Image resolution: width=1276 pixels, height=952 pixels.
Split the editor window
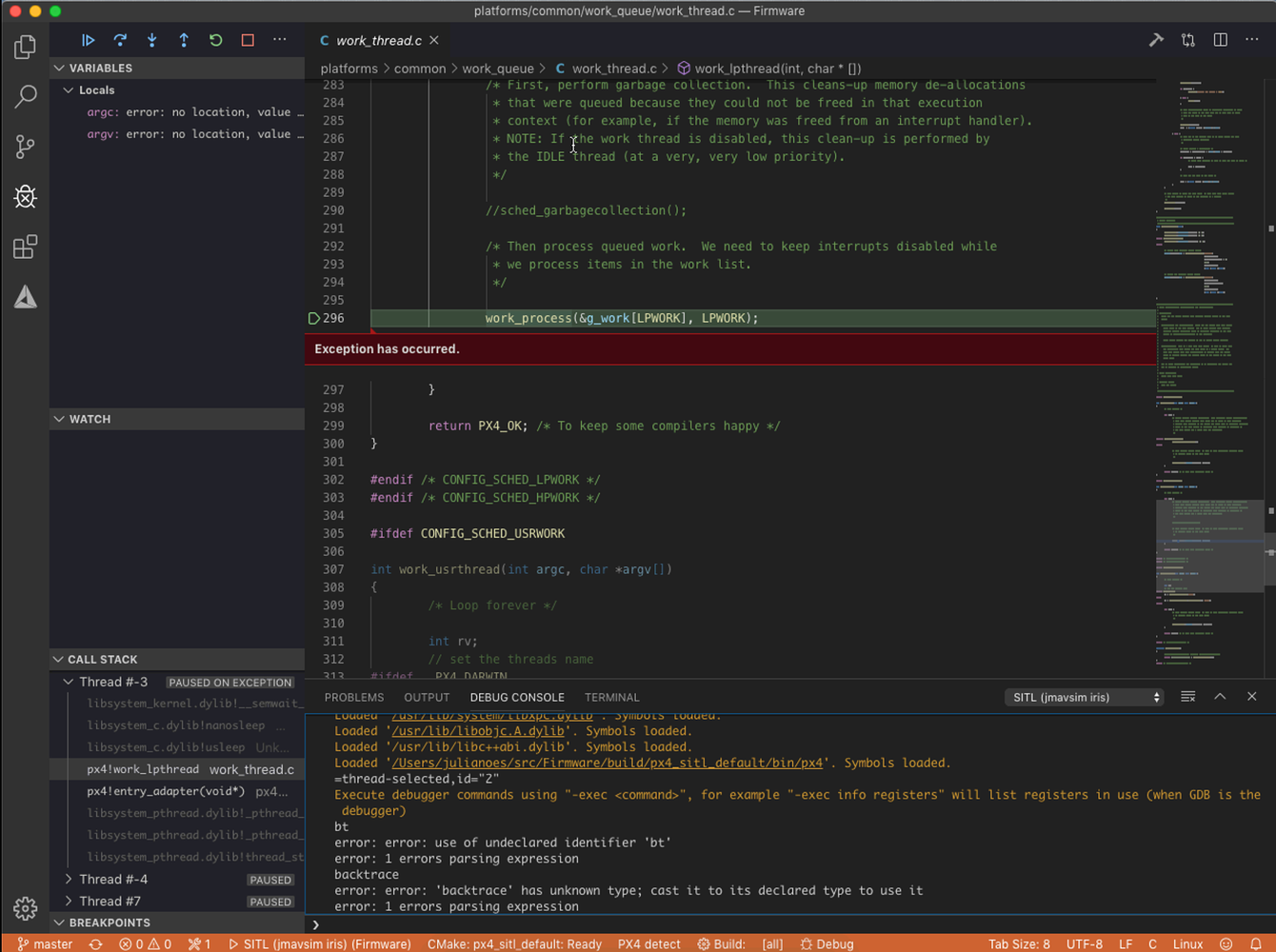pos(1220,40)
